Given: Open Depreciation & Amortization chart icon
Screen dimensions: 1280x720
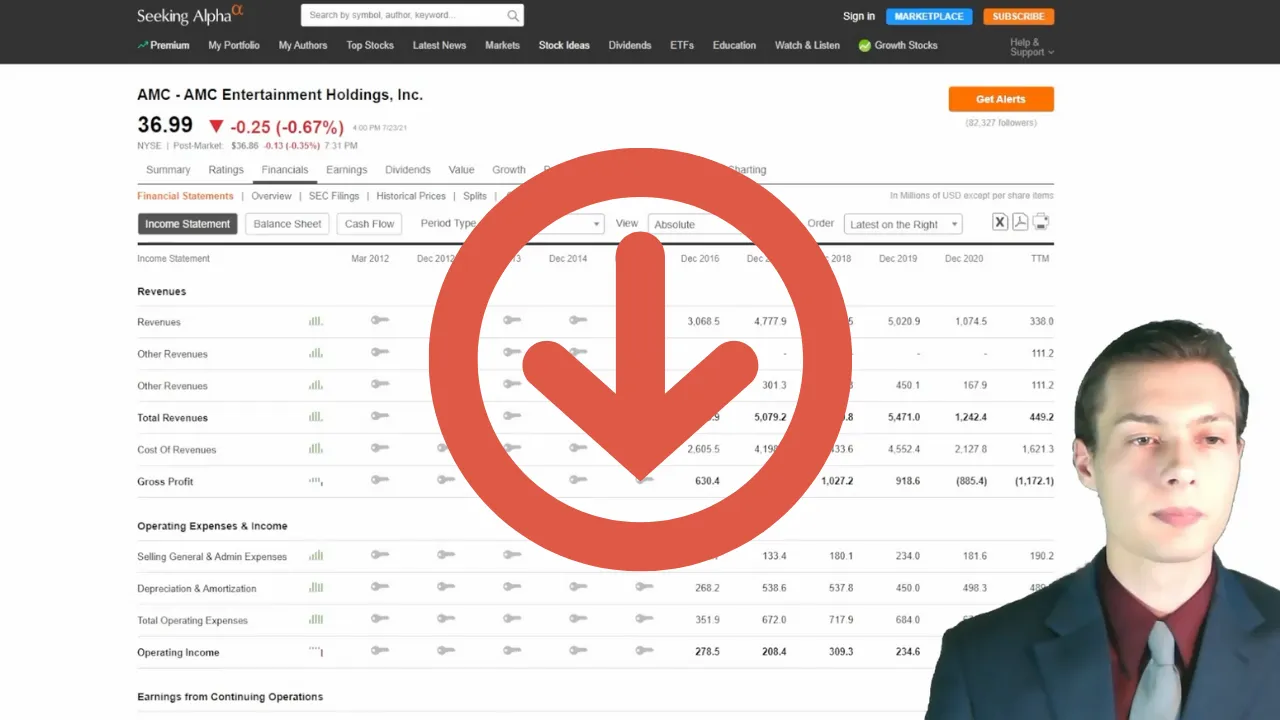Looking at the screenshot, I should [x=316, y=588].
